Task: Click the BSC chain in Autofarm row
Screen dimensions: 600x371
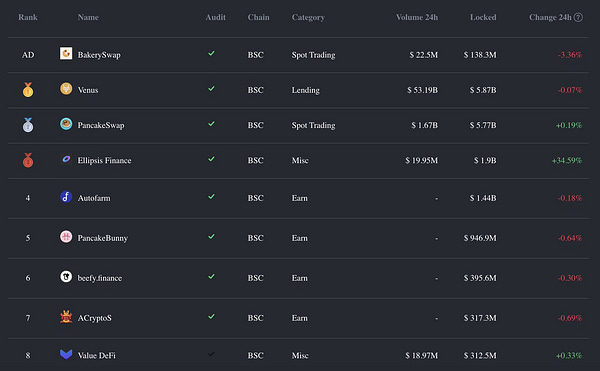Action: click(x=255, y=198)
